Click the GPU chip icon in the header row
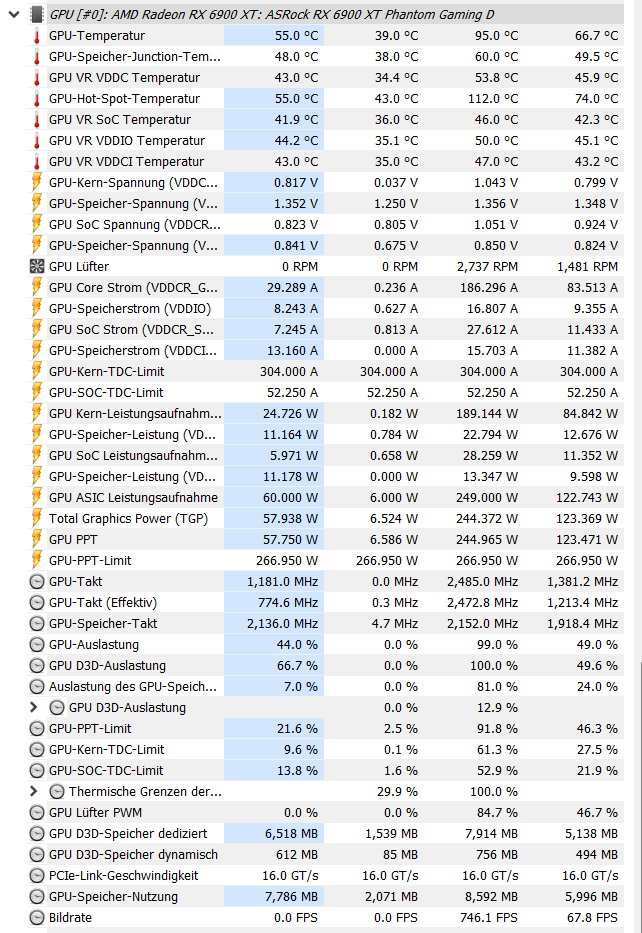This screenshot has height=933, width=642. (x=37, y=14)
